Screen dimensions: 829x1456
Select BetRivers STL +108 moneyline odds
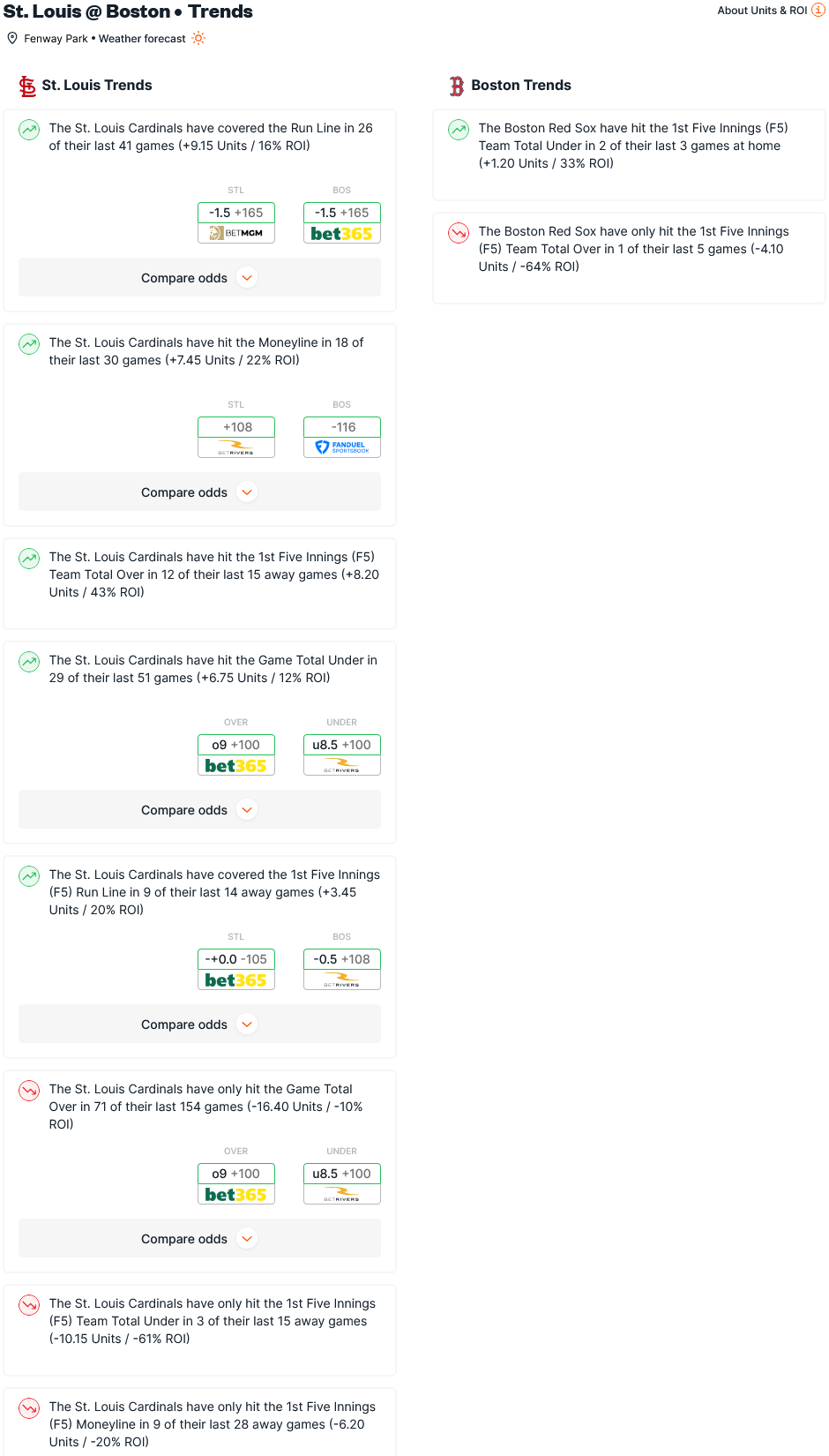[x=236, y=438]
